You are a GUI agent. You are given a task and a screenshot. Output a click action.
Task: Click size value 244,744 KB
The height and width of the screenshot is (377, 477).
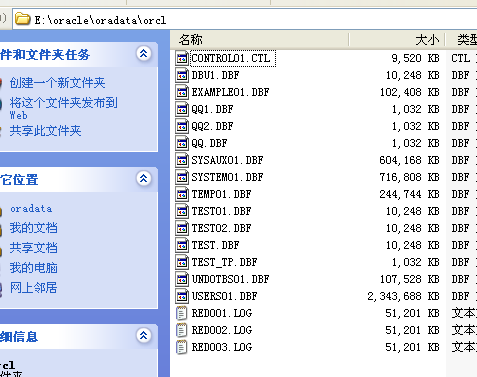409,194
